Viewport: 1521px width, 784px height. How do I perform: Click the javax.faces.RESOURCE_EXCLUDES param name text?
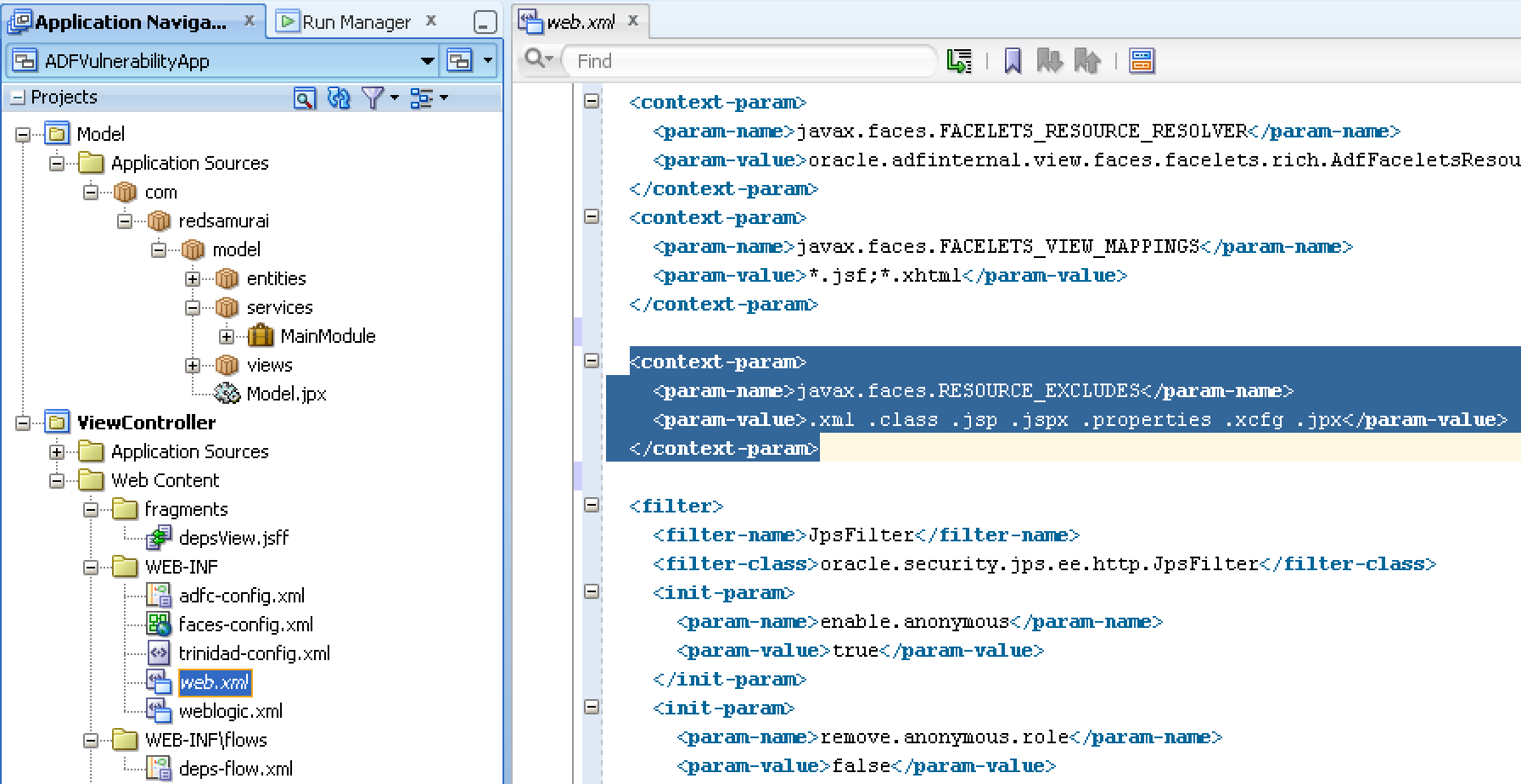coord(968,390)
